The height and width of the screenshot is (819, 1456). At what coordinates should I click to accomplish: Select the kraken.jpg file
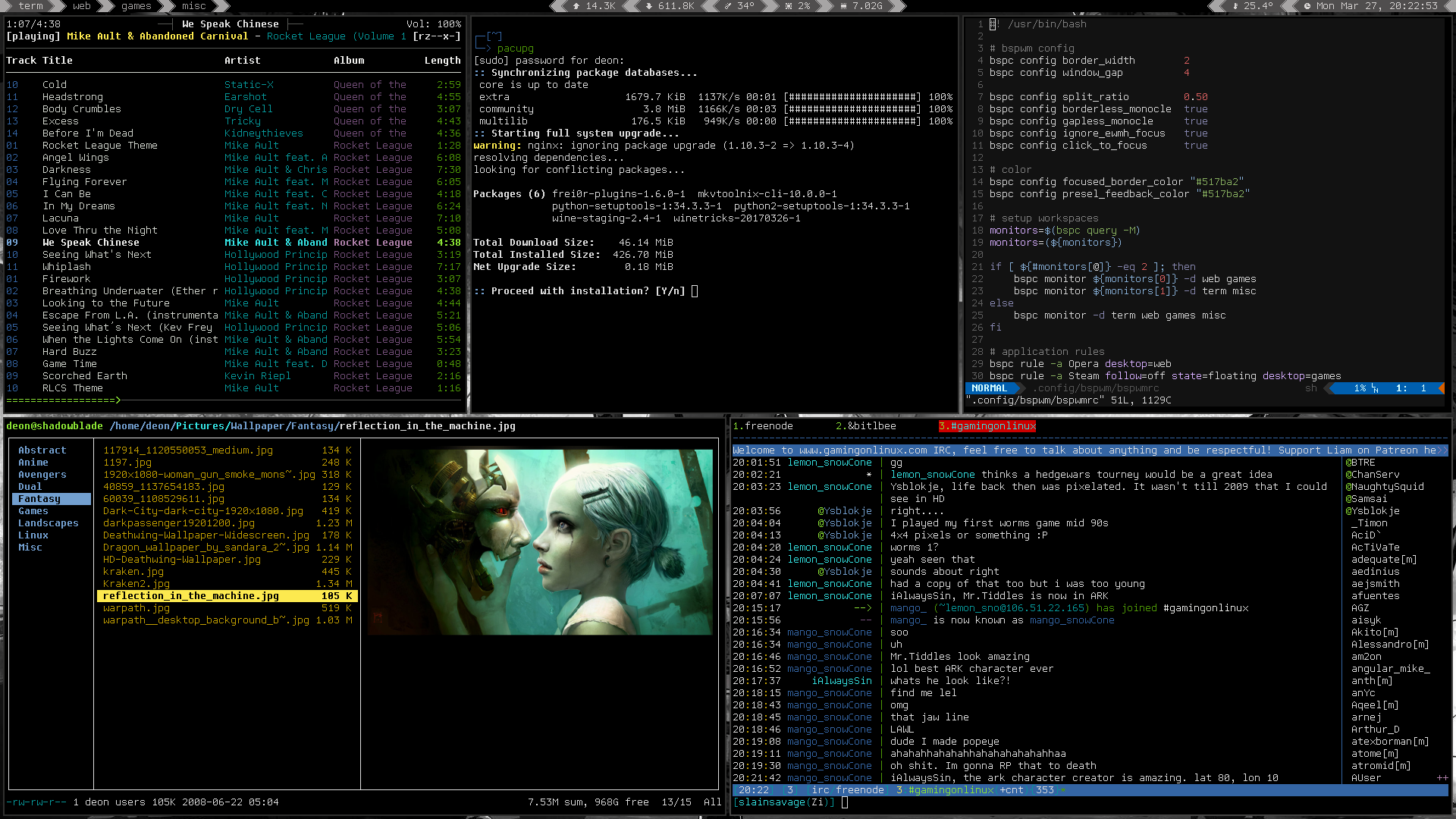[133, 572]
